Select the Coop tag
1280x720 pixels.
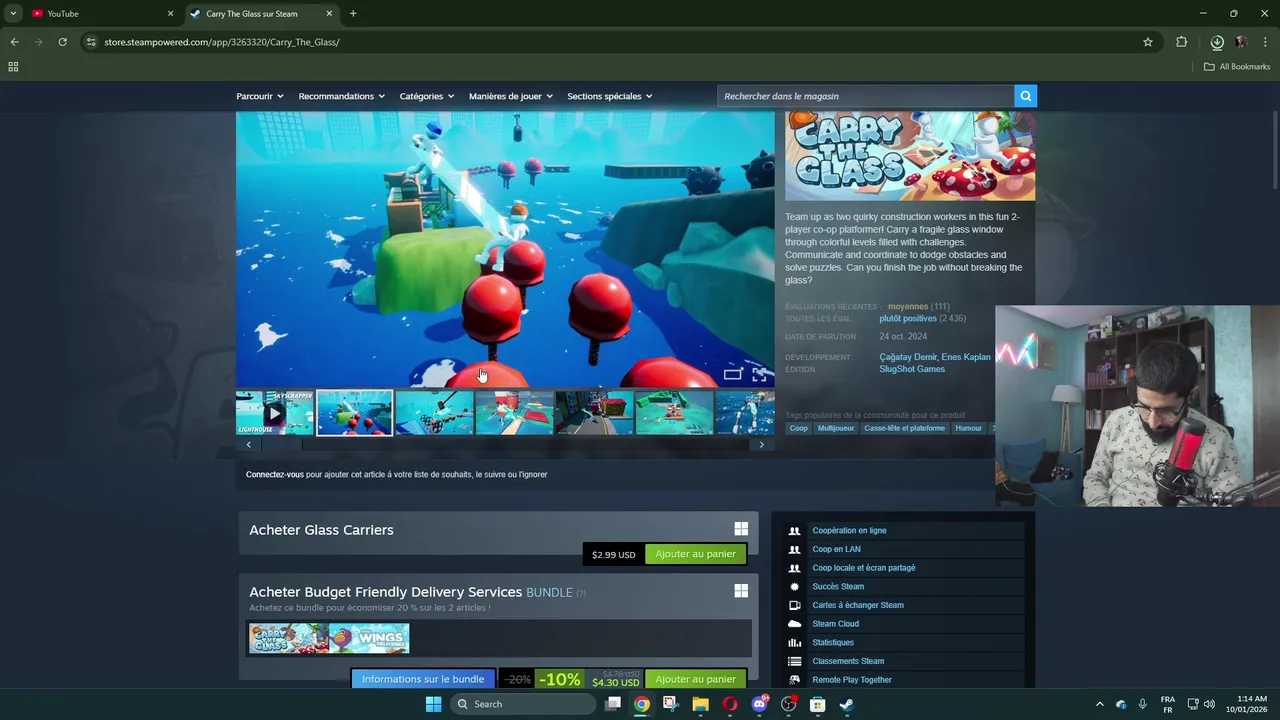[798, 428]
